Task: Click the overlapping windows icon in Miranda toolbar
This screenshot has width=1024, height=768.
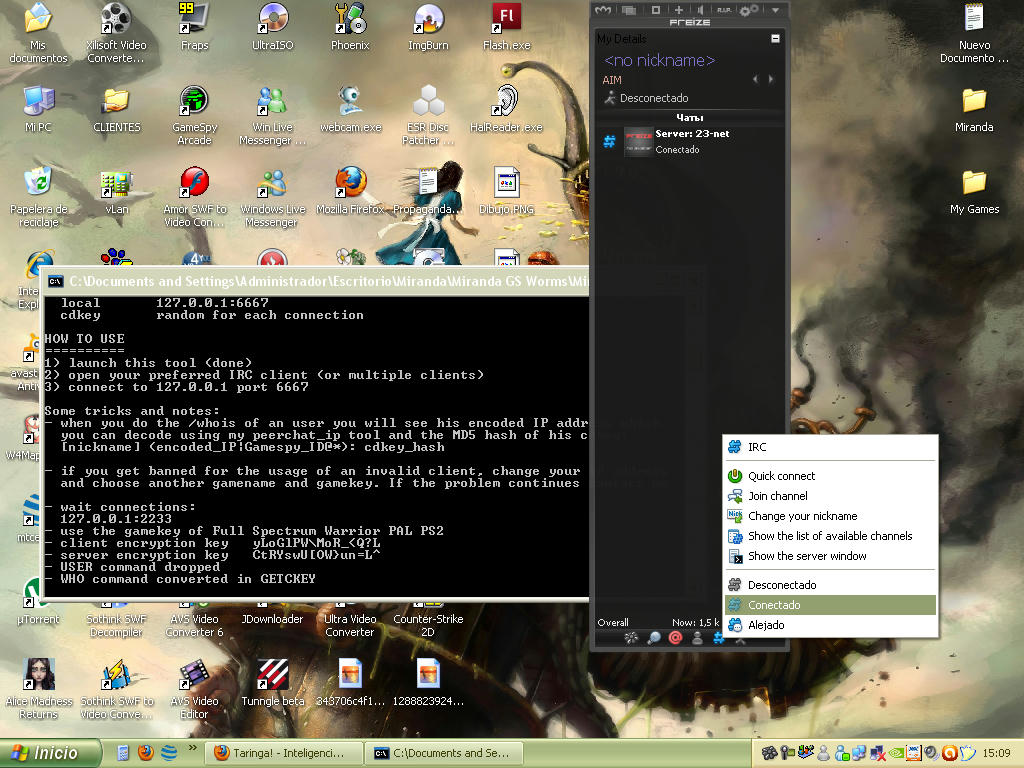Action: 629,10
